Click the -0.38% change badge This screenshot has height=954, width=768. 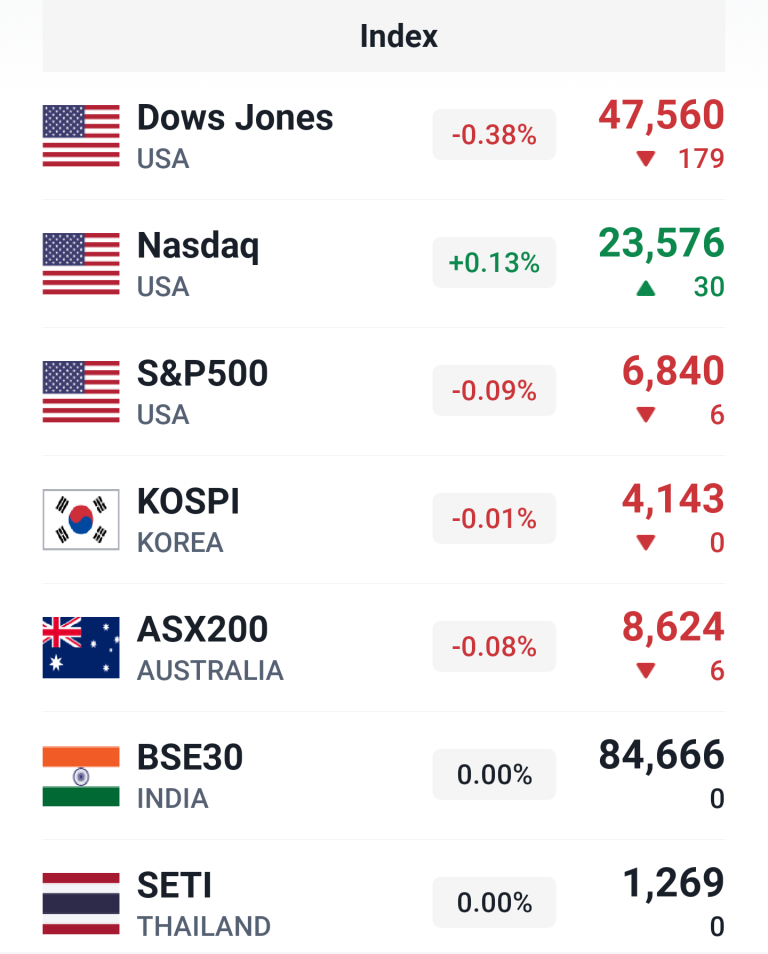click(x=494, y=135)
